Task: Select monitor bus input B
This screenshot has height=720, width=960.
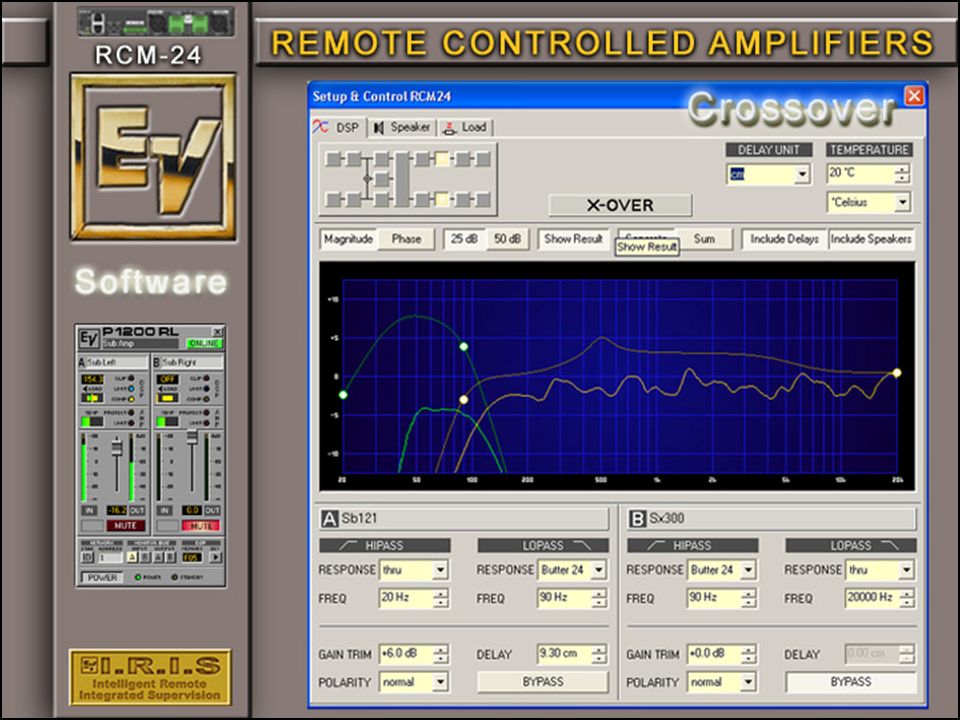Action: (144, 558)
